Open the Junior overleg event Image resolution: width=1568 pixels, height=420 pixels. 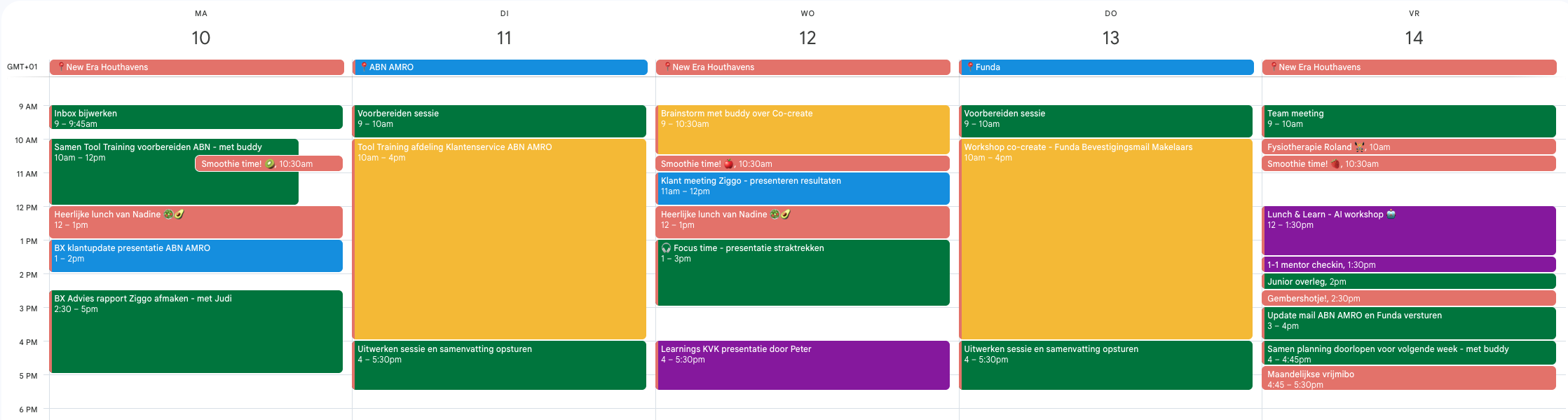1409,281
